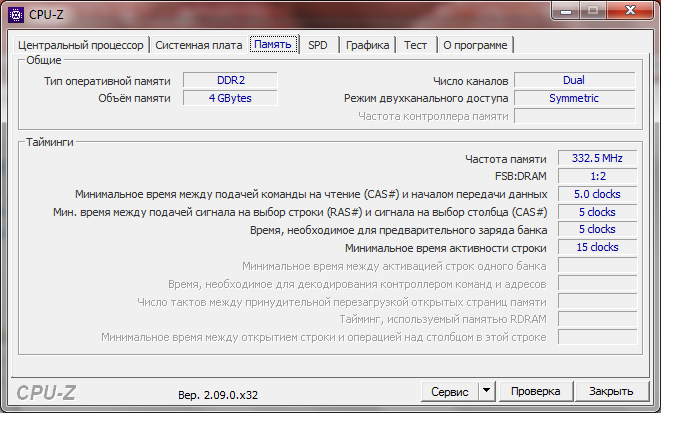Open the SPD tab
This screenshot has width=678, height=448.
(x=318, y=45)
